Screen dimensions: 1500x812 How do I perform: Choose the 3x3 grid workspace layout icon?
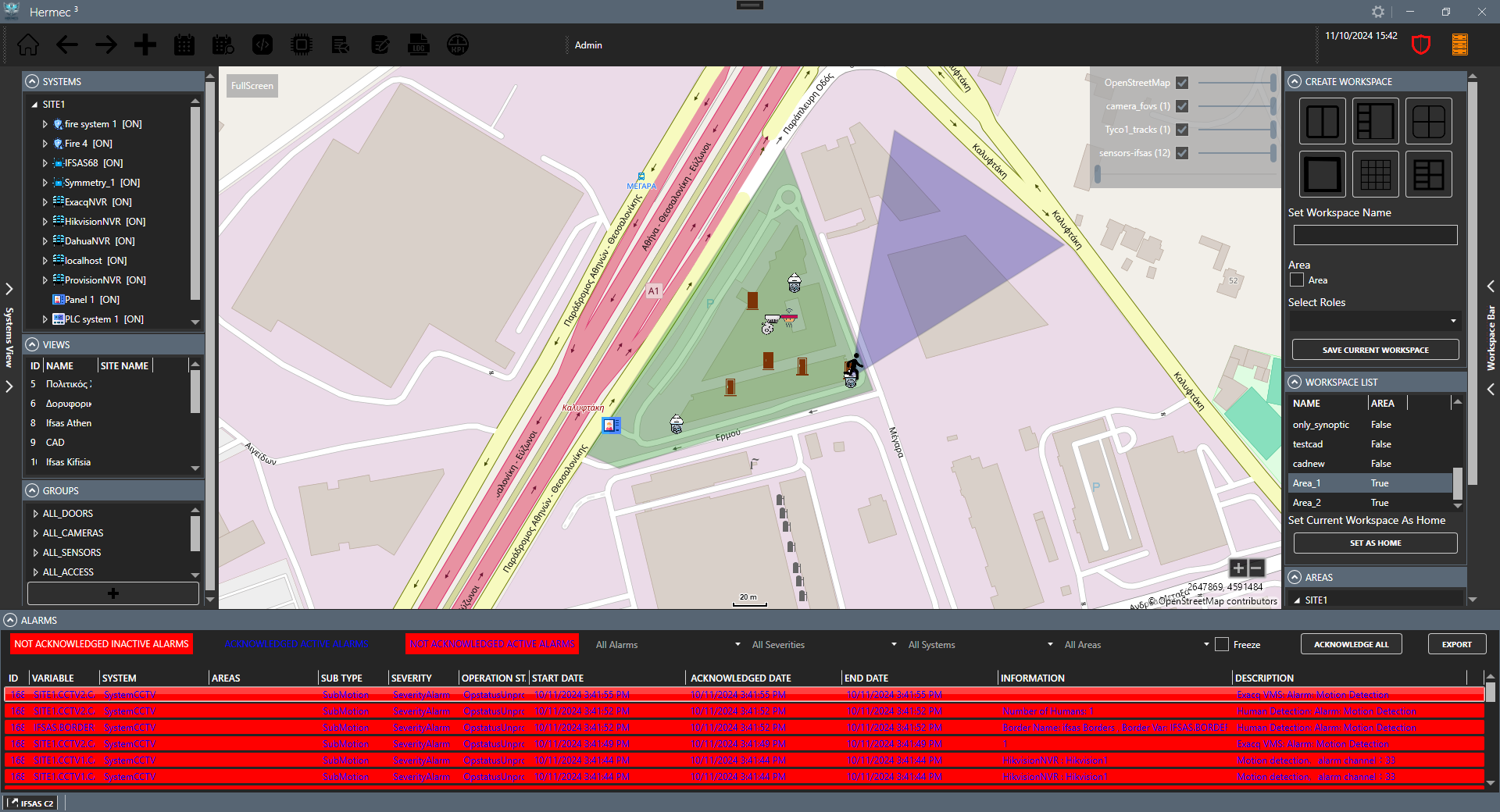coord(1375,174)
